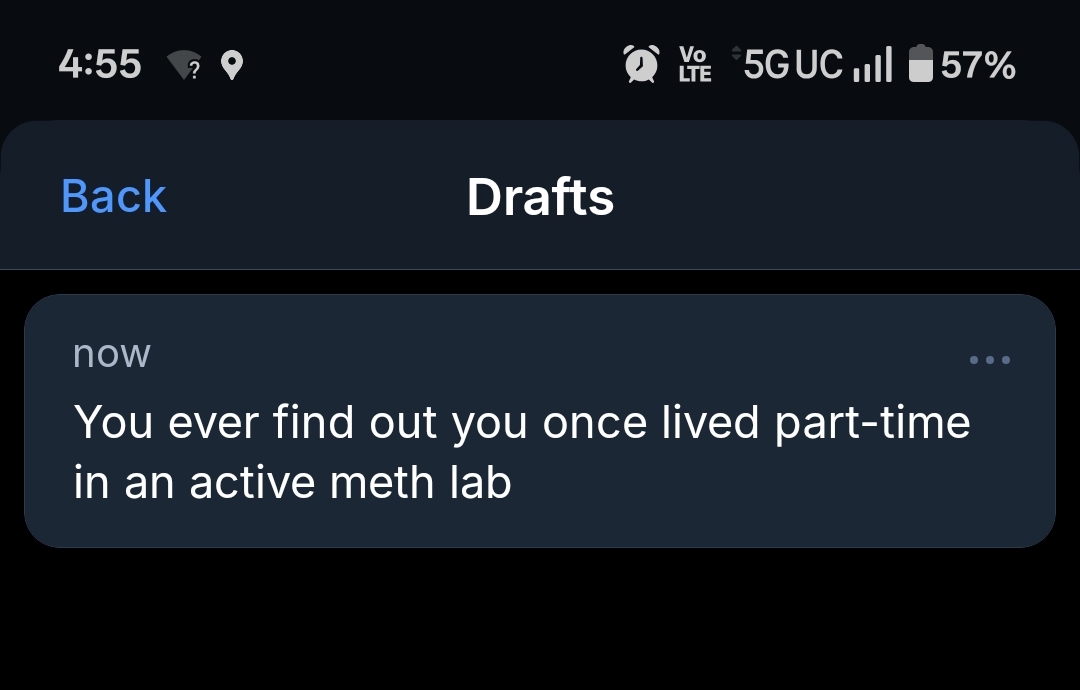This screenshot has height=690, width=1080.
Task: Tap the Back link
Action: point(113,196)
